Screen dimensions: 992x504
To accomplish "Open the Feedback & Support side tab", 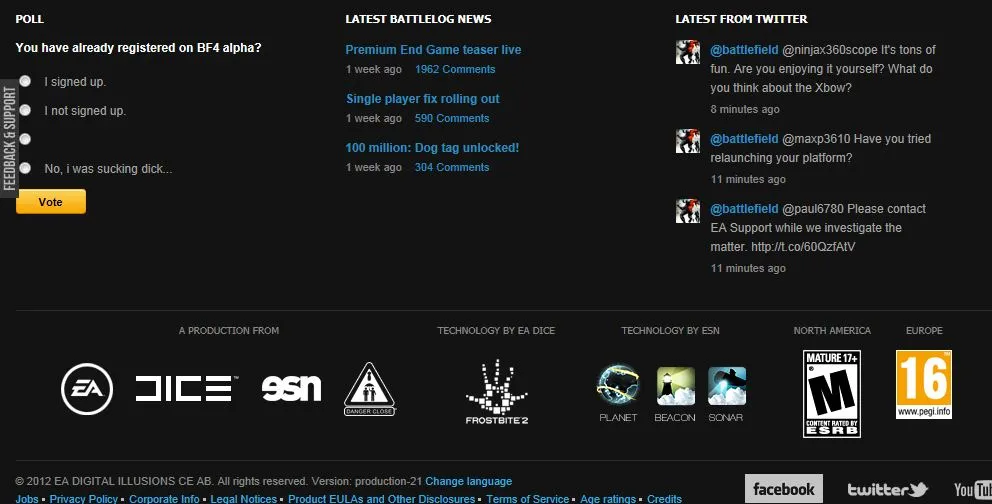I will click(9, 138).
